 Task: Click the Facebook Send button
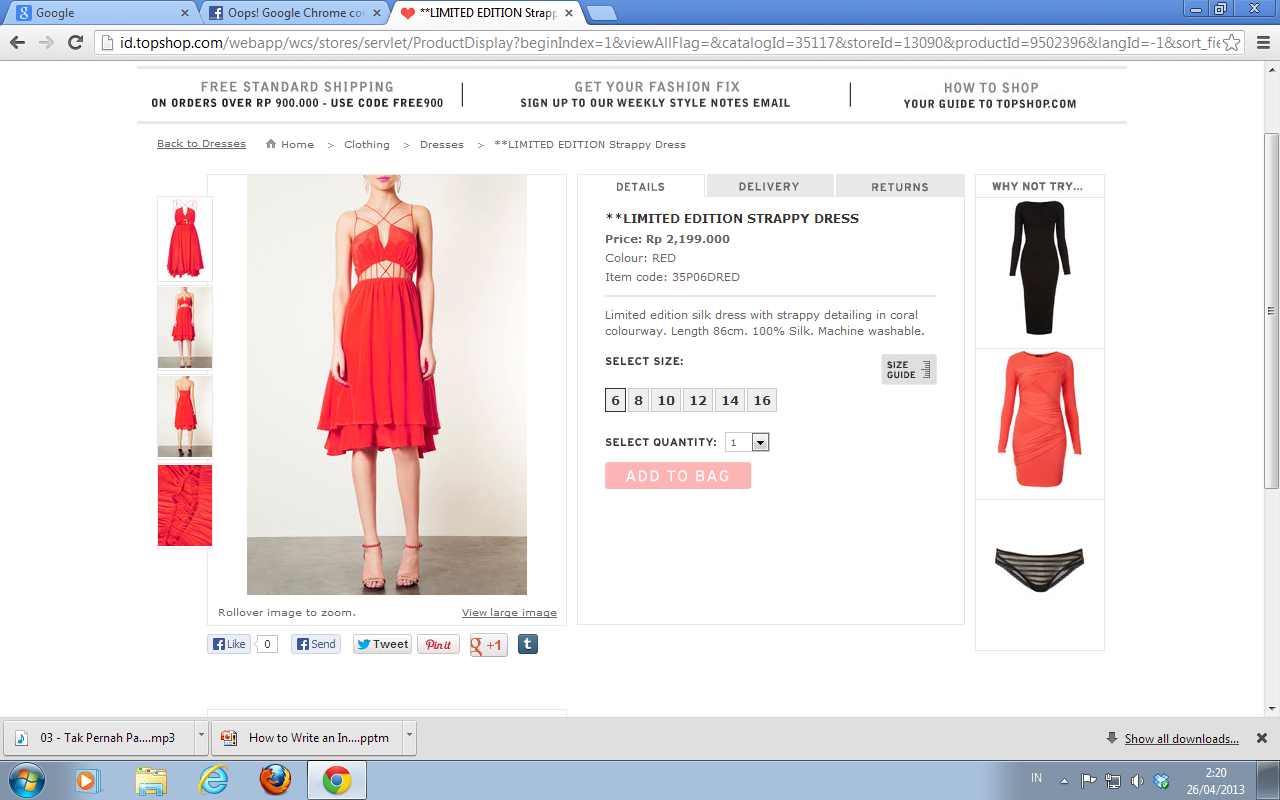click(316, 644)
